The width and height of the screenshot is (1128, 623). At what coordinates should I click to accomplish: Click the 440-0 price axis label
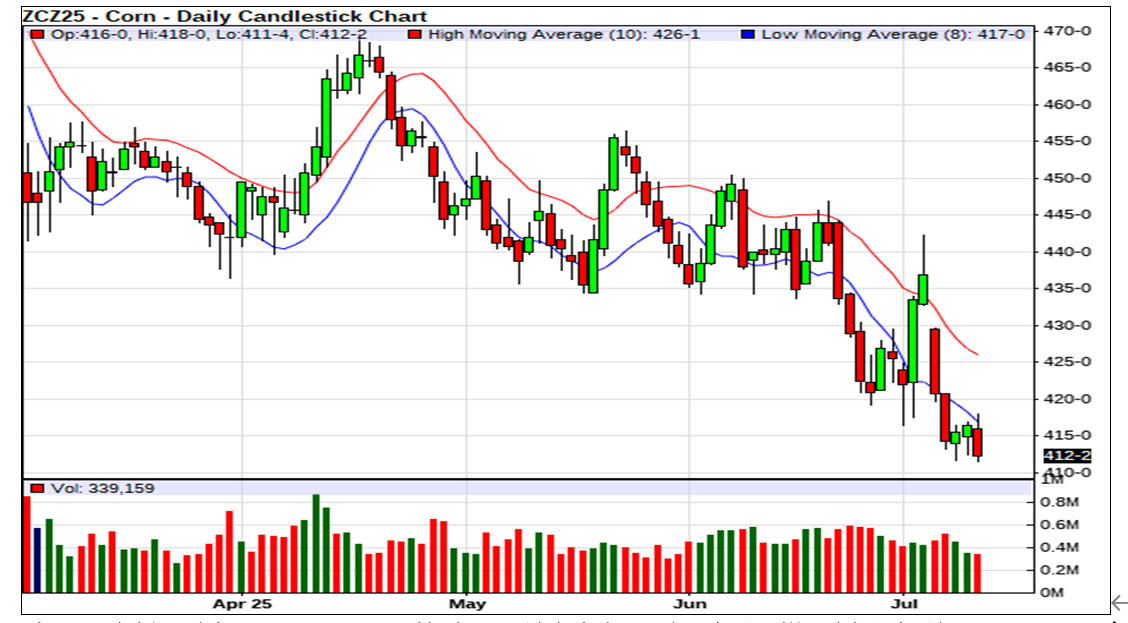pyautogui.click(x=1065, y=252)
